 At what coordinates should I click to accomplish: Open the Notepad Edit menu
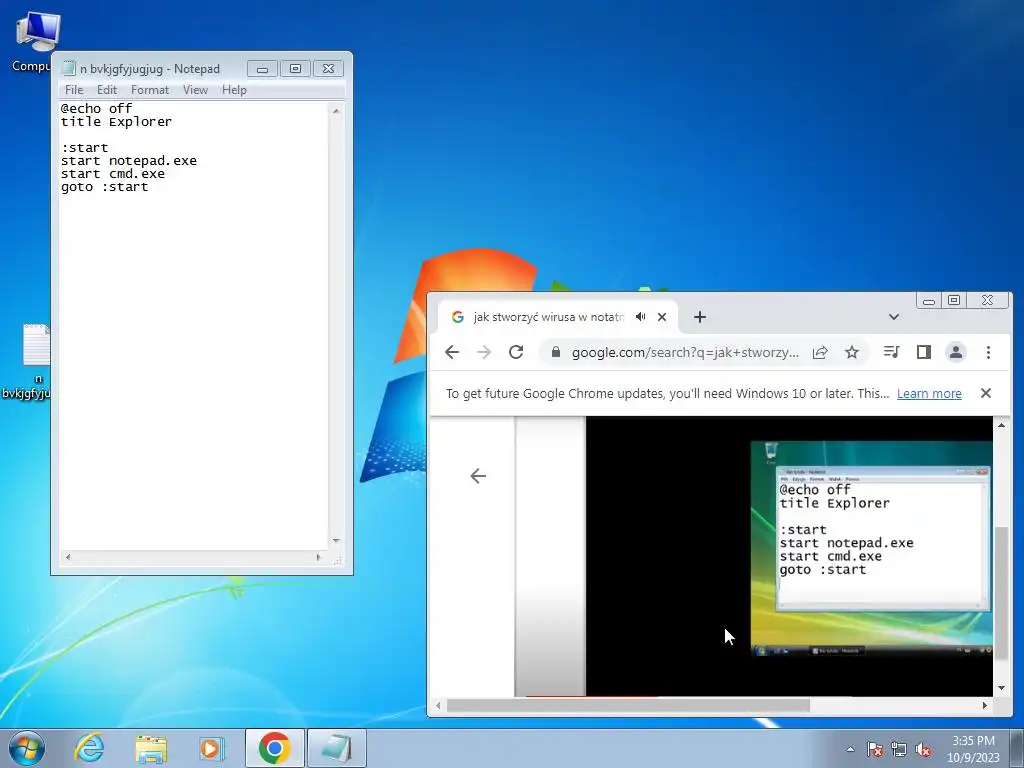pos(106,89)
